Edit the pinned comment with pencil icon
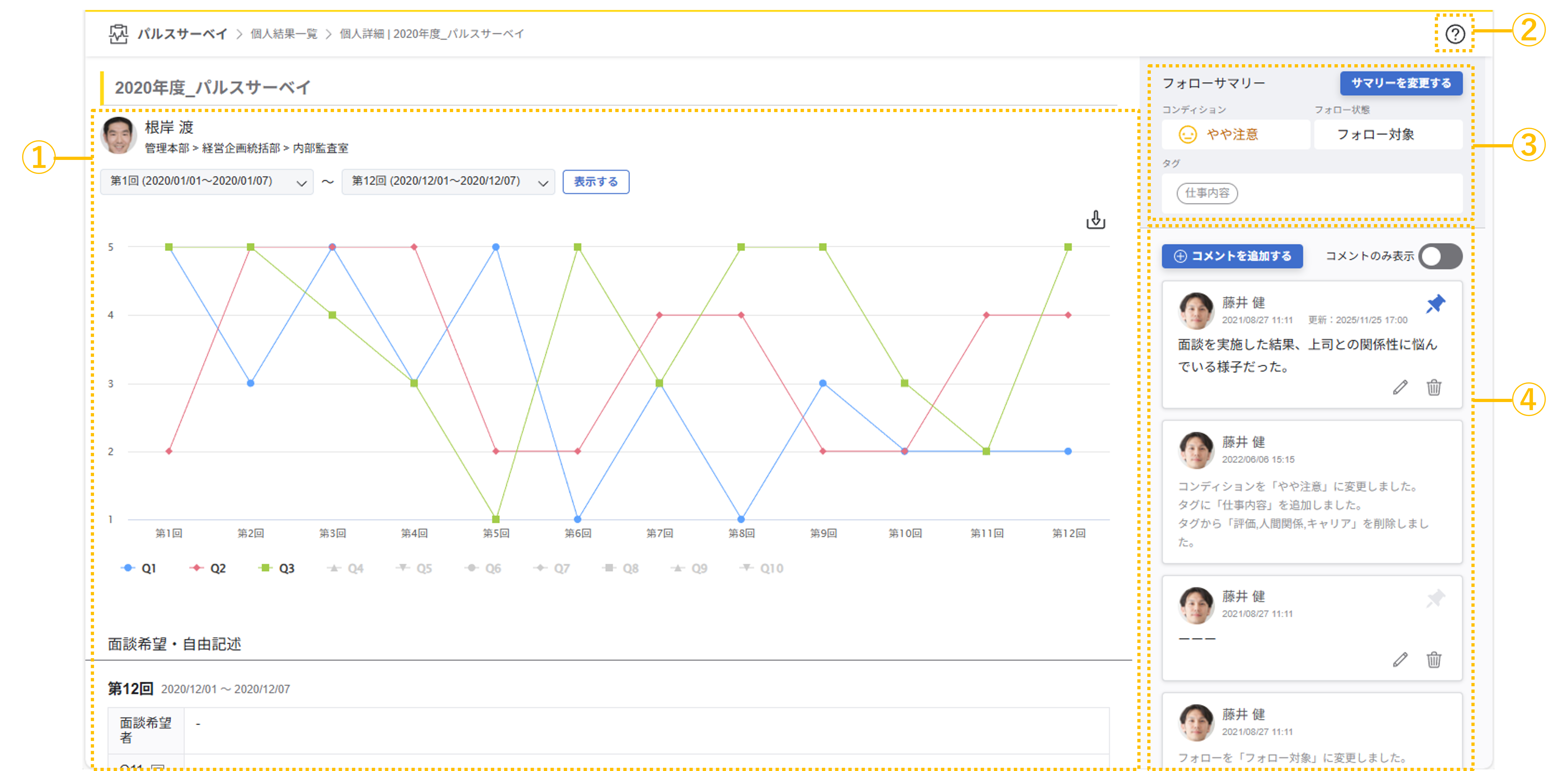This screenshot has width=1568, height=771. [1400, 387]
